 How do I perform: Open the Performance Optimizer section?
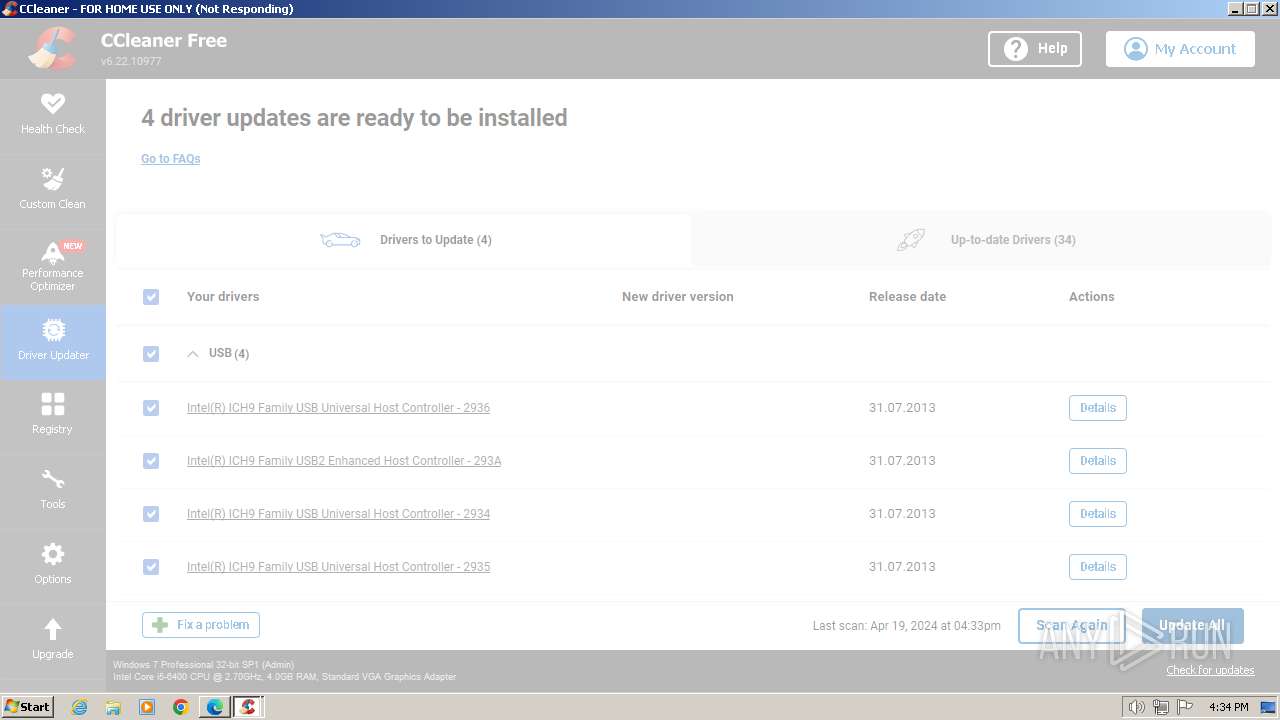point(53,266)
